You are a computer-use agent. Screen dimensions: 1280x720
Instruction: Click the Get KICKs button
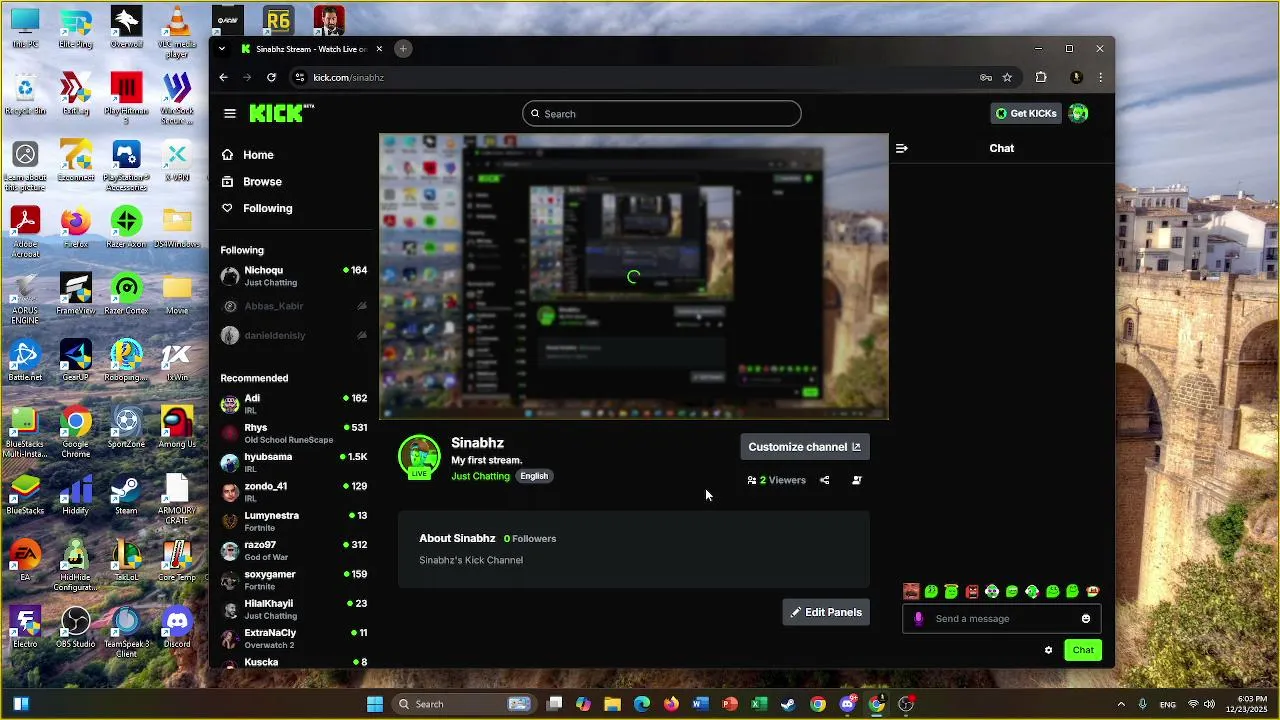(x=1026, y=113)
